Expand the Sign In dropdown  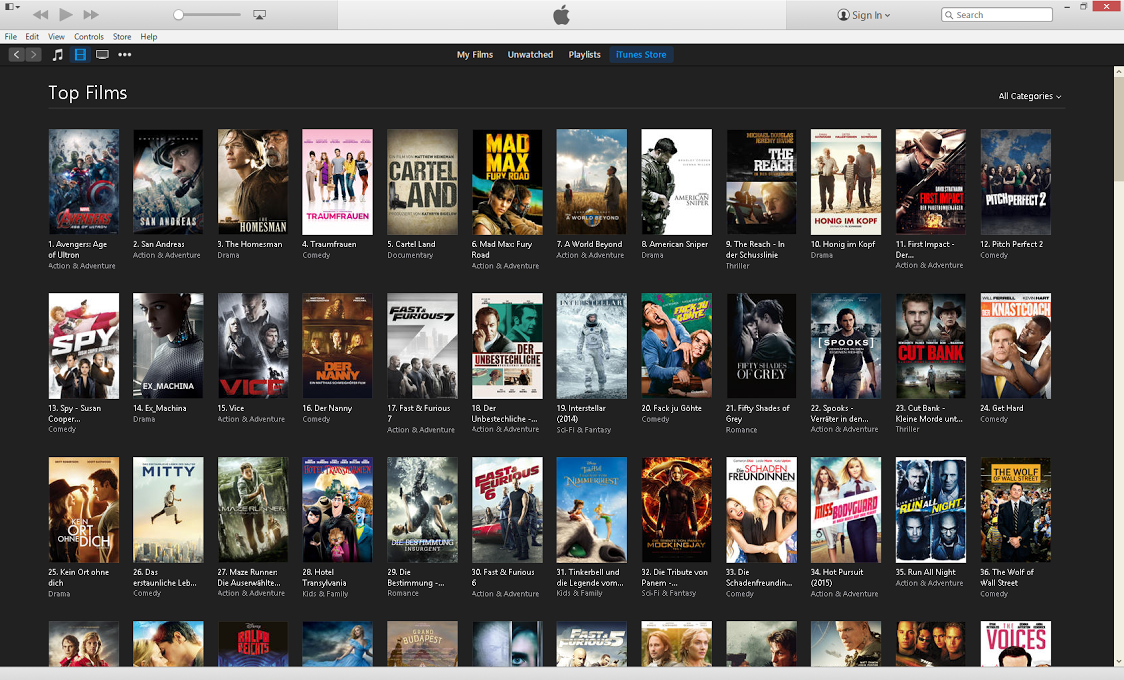[865, 15]
